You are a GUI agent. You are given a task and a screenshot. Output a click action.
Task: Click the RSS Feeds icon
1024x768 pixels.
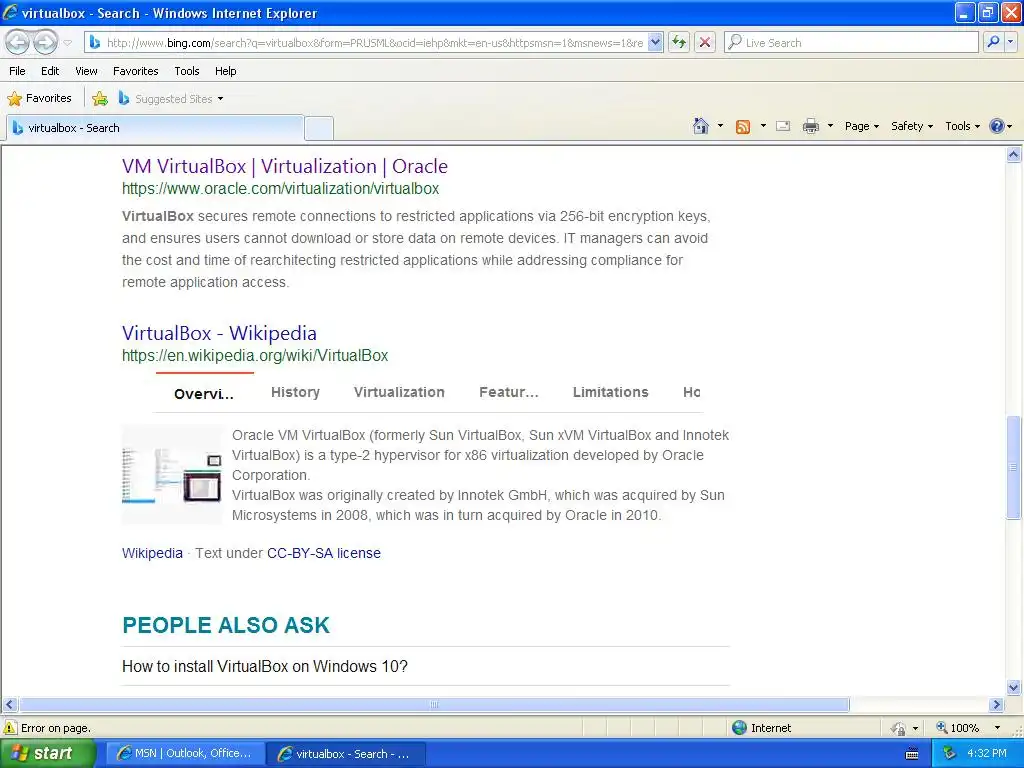coord(743,127)
